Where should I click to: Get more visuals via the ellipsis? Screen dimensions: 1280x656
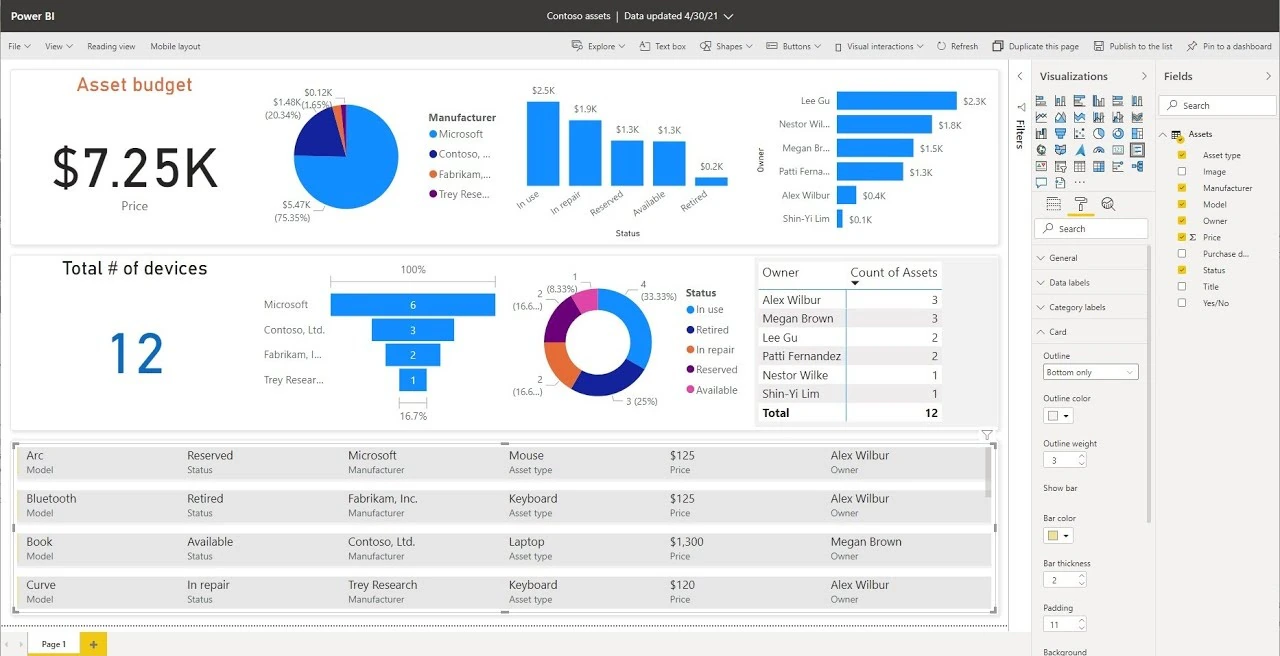pyautogui.click(x=1080, y=183)
